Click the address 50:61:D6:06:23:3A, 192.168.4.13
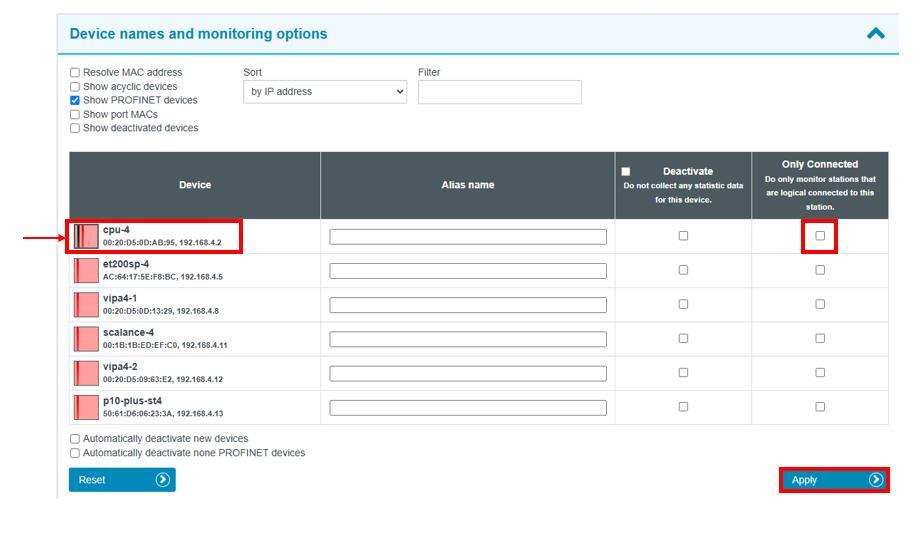The width and height of the screenshot is (924, 552). coord(163,414)
